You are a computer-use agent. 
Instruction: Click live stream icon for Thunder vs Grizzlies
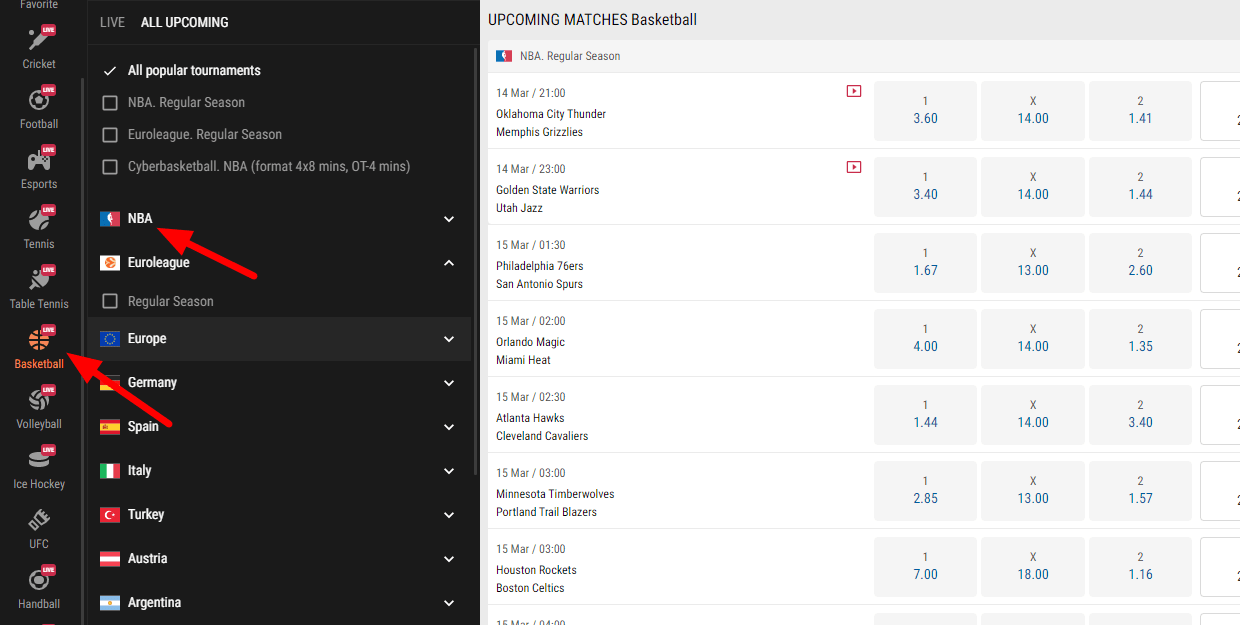pyautogui.click(x=853, y=91)
